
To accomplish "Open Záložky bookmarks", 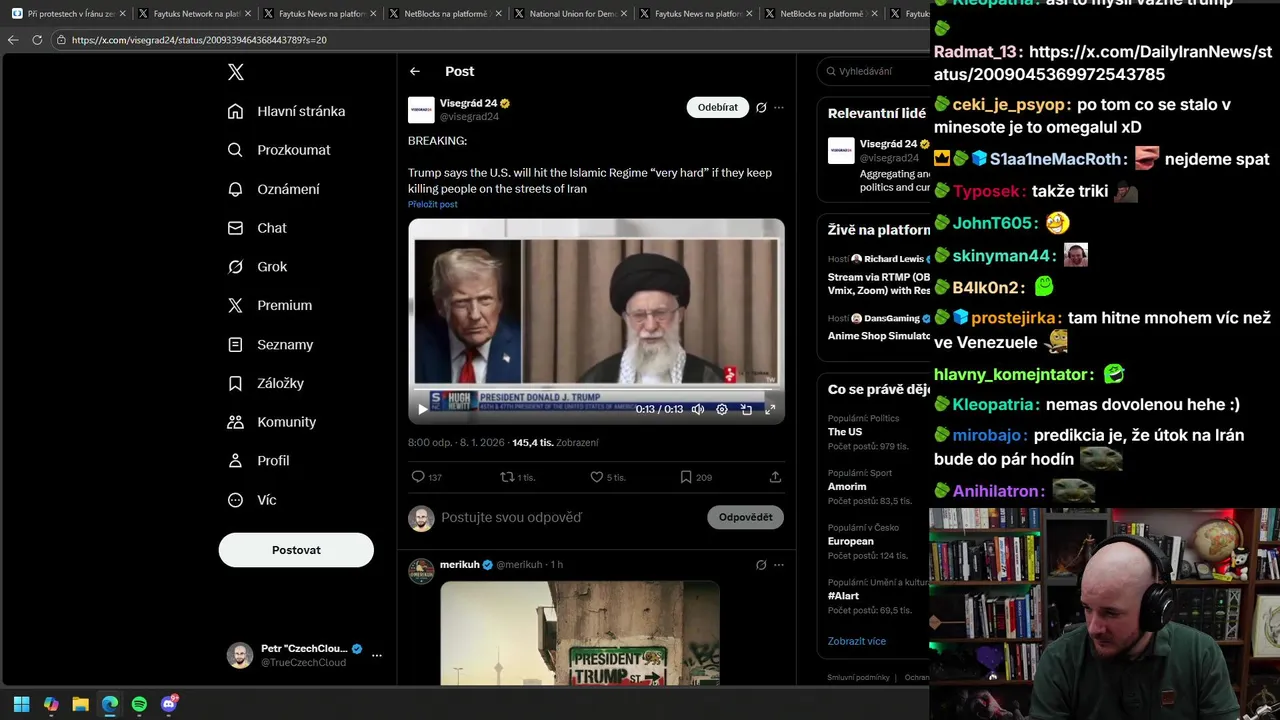I will point(266,383).
